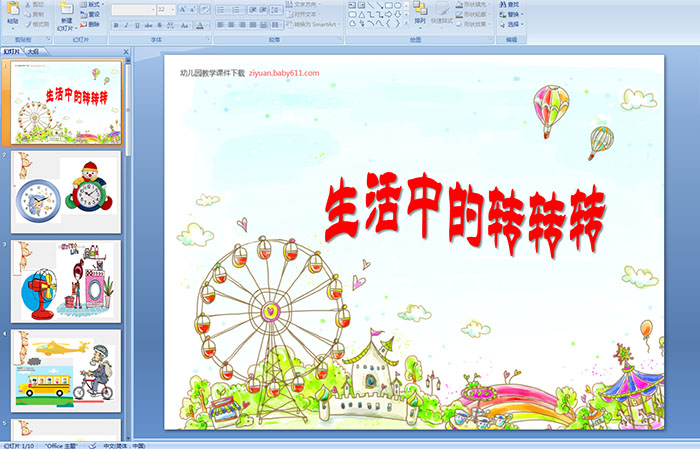Open the Shape Effects (形状效果) menu
This screenshot has width=700, height=449.
tap(474, 24)
